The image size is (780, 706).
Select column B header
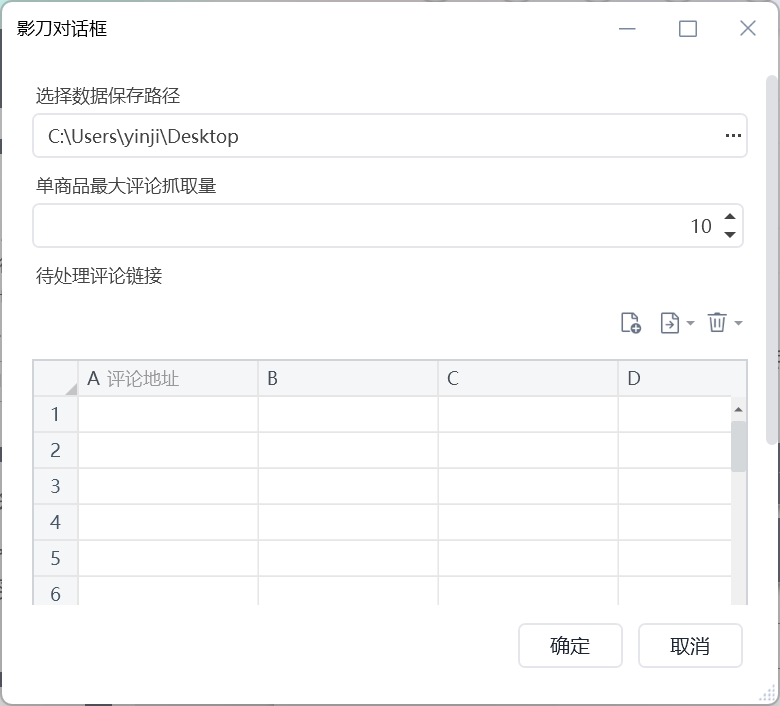[x=348, y=378]
